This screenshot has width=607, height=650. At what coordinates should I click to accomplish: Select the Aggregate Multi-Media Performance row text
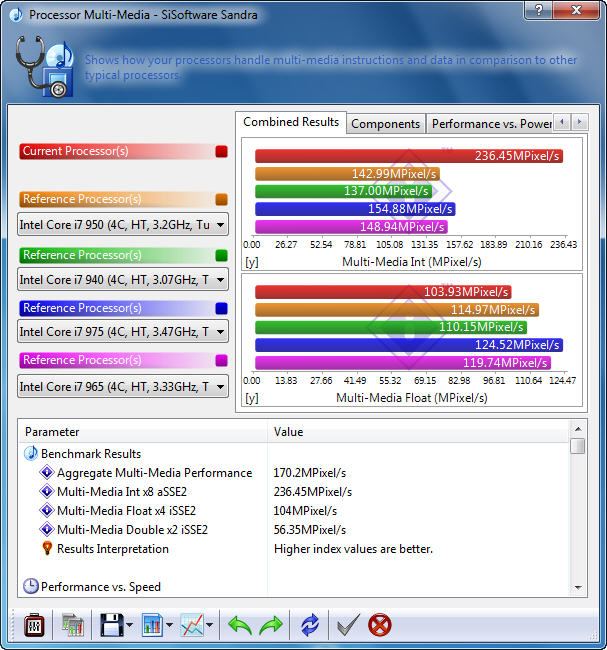coord(154,473)
